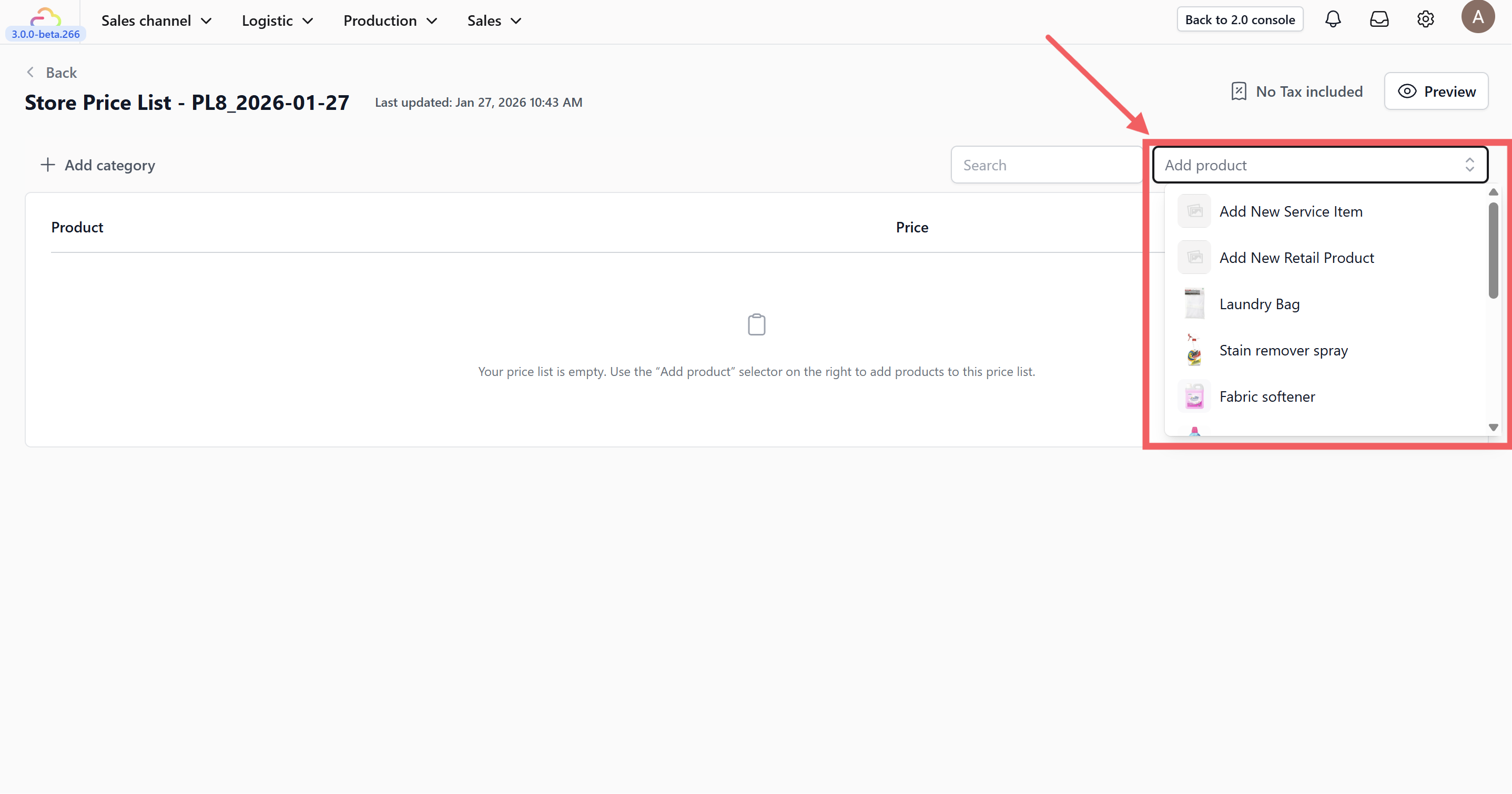Screen dimensions: 1512x794
Task: Select the Laundry Bag thumbnail
Action: coord(1194,304)
